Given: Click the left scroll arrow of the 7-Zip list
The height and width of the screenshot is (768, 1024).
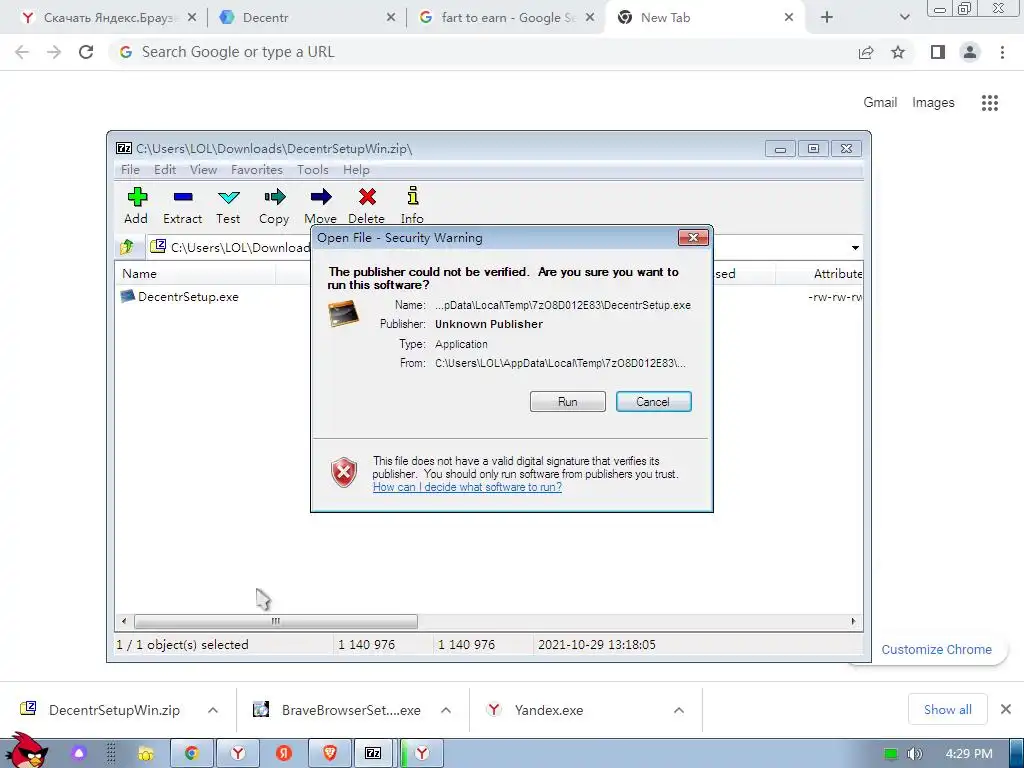Looking at the screenshot, I should pyautogui.click(x=124, y=621).
